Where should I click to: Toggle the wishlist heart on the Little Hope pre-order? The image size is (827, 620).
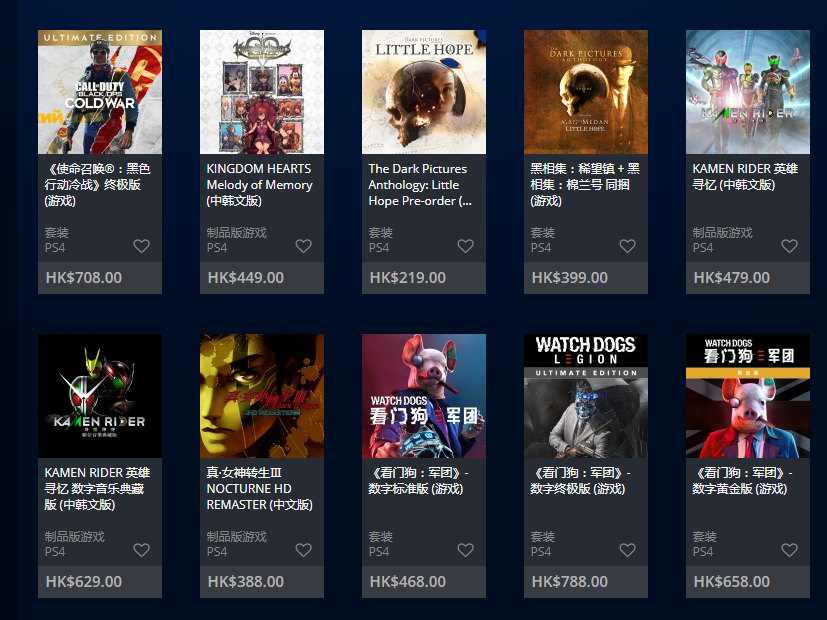[465, 246]
